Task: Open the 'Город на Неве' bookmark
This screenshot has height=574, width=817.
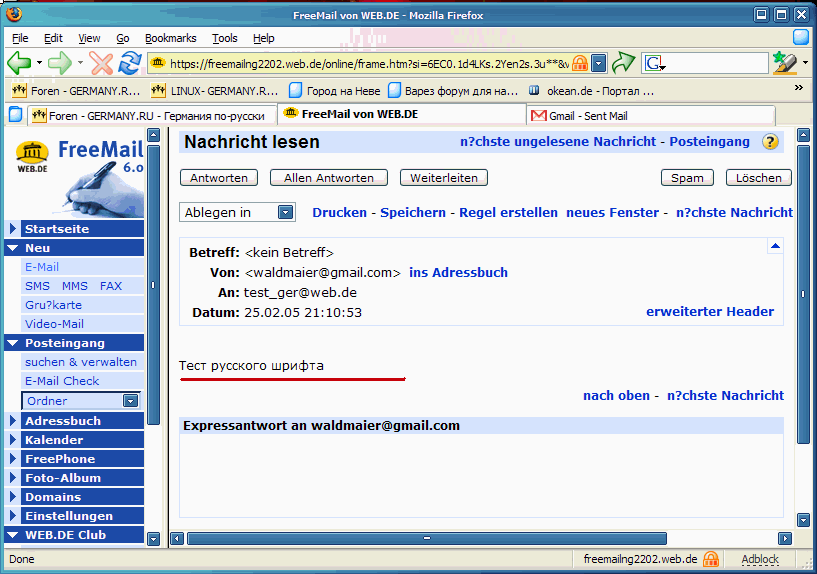Action: click(x=335, y=91)
